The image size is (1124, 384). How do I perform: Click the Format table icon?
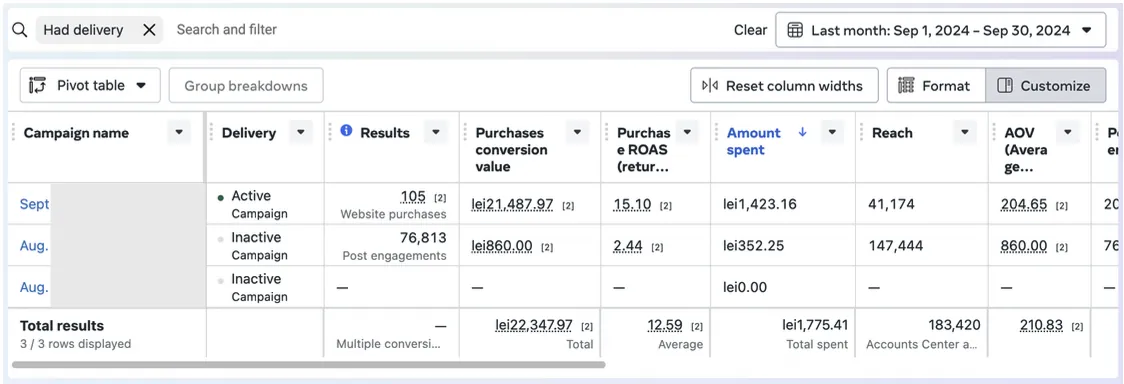(906, 86)
